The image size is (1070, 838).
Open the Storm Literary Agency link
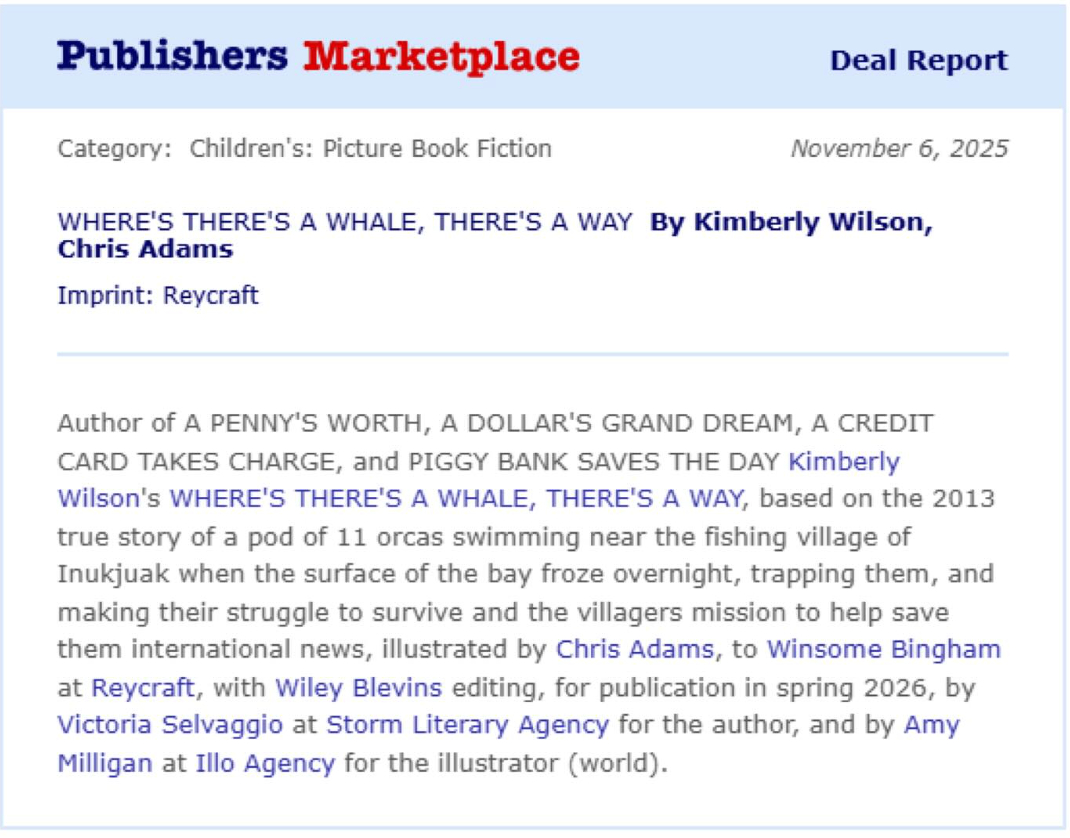pos(467,724)
